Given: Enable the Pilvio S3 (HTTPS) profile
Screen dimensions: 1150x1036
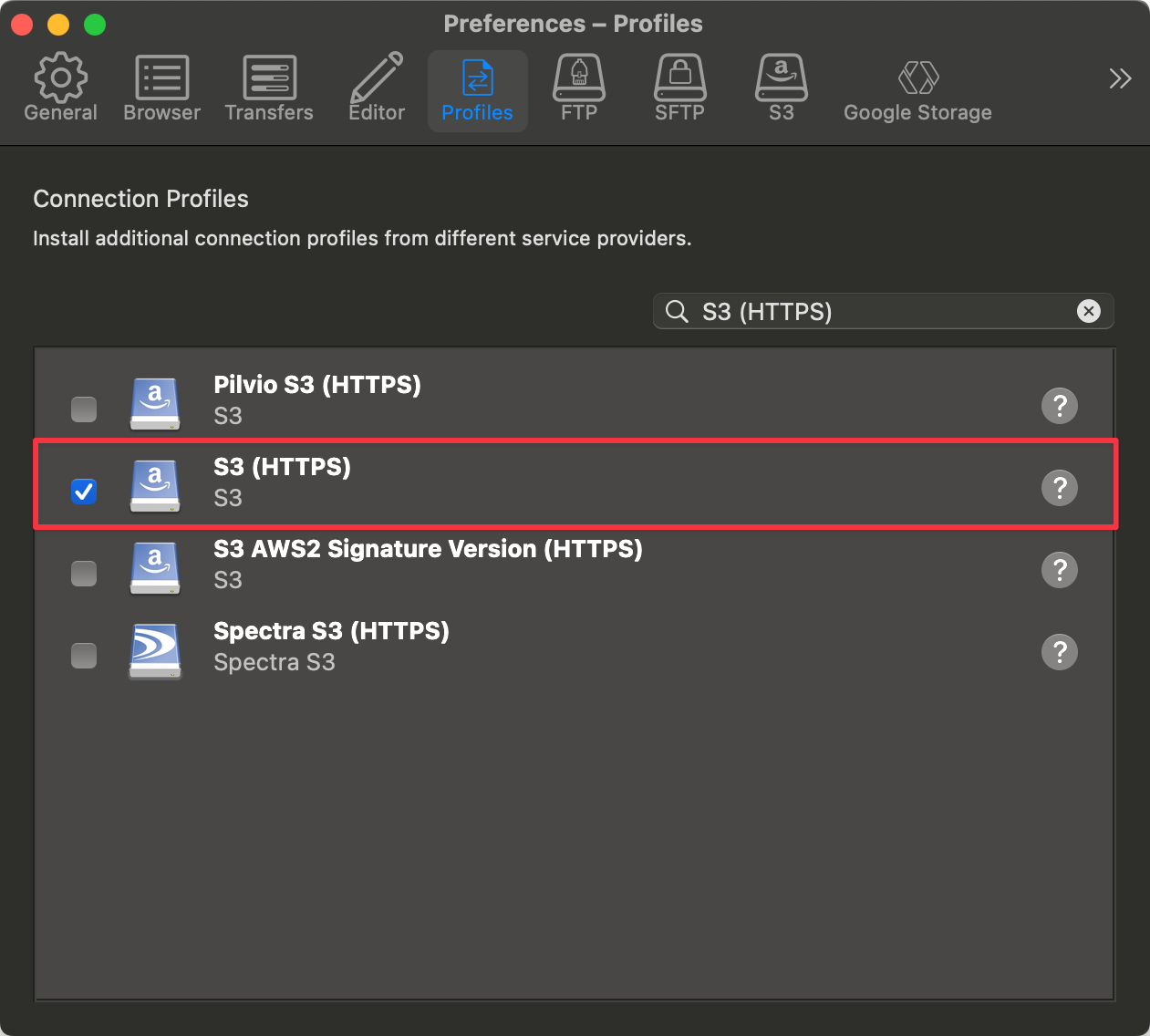Looking at the screenshot, I should pos(84,409).
